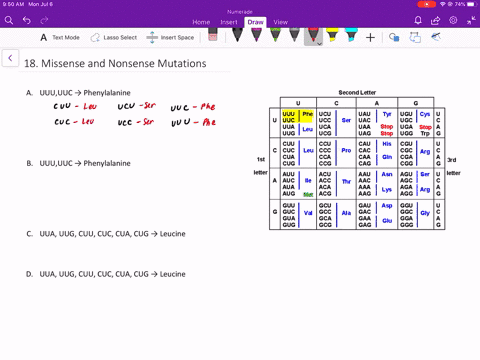
Task: Click the 'Numerade' notebook title
Action: [240, 12]
